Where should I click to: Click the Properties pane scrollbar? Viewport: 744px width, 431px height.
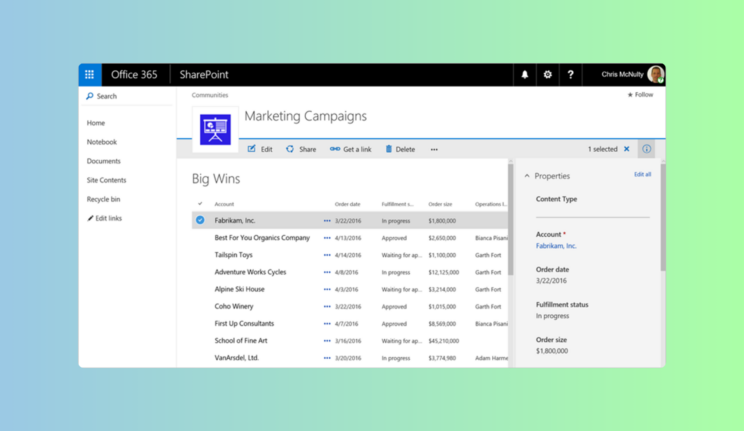(x=662, y=216)
